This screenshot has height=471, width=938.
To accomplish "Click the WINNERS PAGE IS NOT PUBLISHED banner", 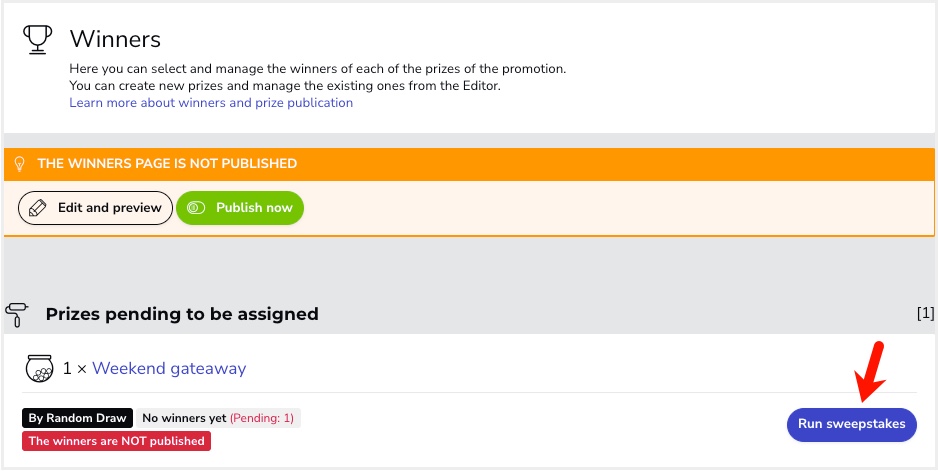I will click(x=469, y=163).
